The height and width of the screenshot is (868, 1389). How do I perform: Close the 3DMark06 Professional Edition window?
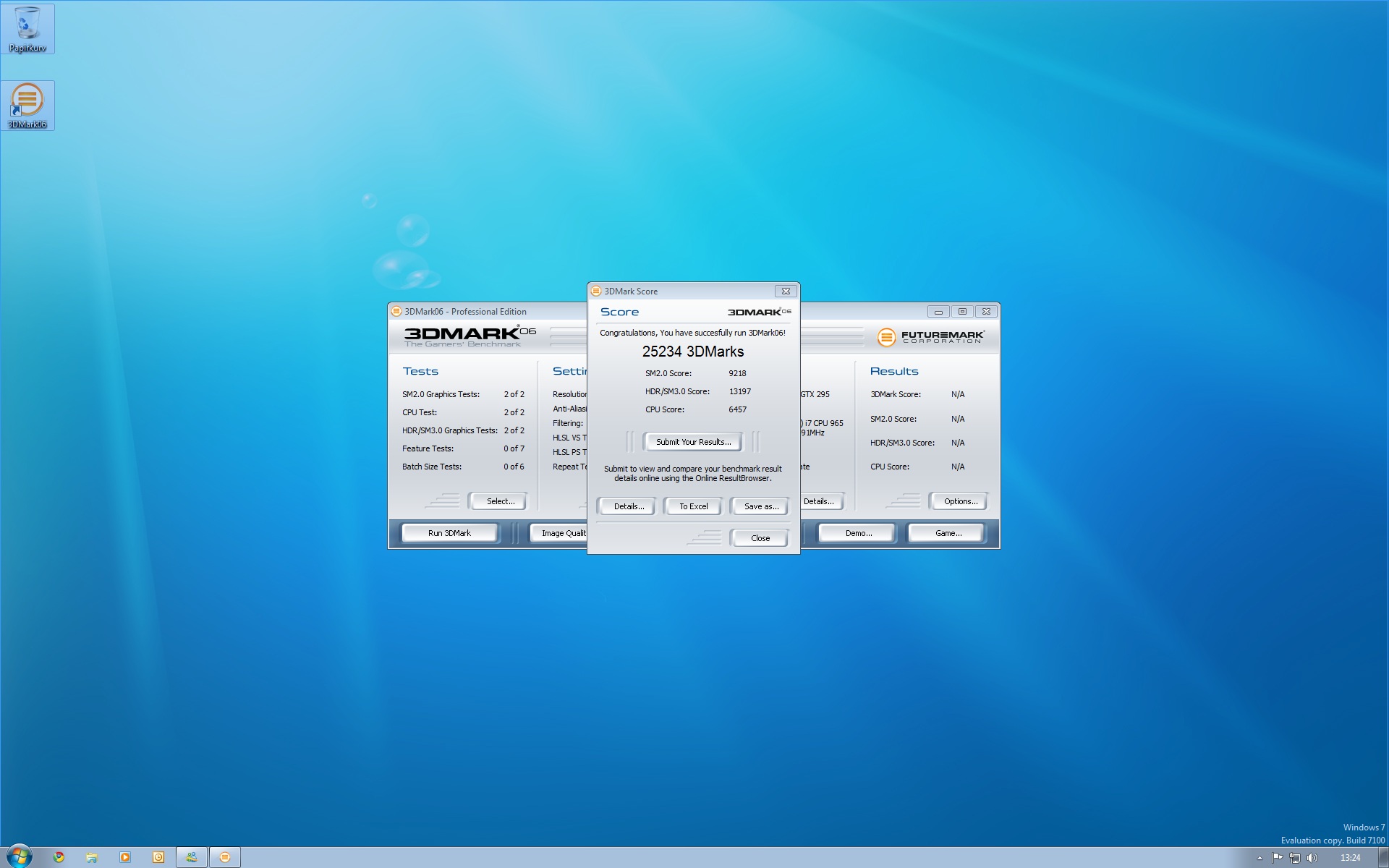986,312
